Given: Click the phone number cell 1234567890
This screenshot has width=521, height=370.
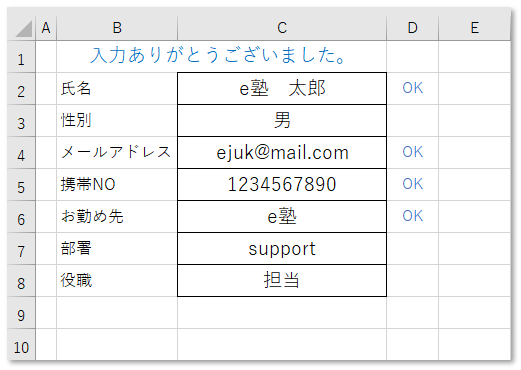Looking at the screenshot, I should [x=282, y=185].
